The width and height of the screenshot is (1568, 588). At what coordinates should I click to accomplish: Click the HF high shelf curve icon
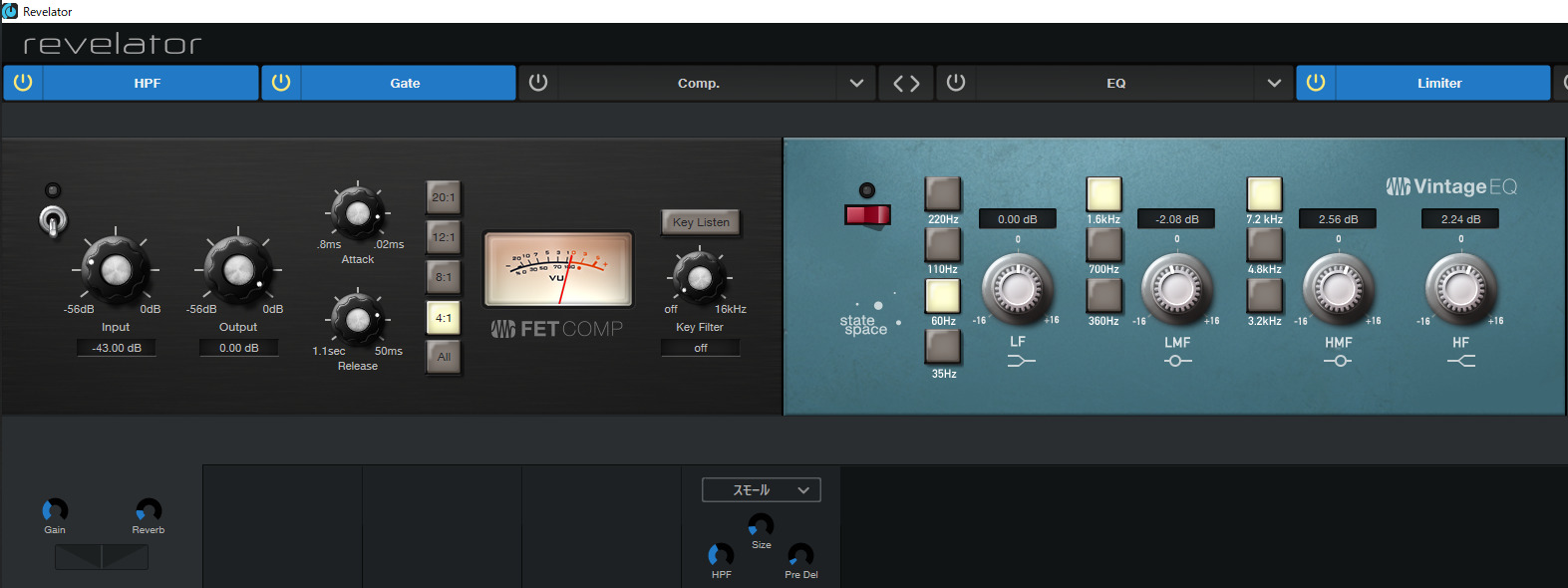coord(1461,361)
